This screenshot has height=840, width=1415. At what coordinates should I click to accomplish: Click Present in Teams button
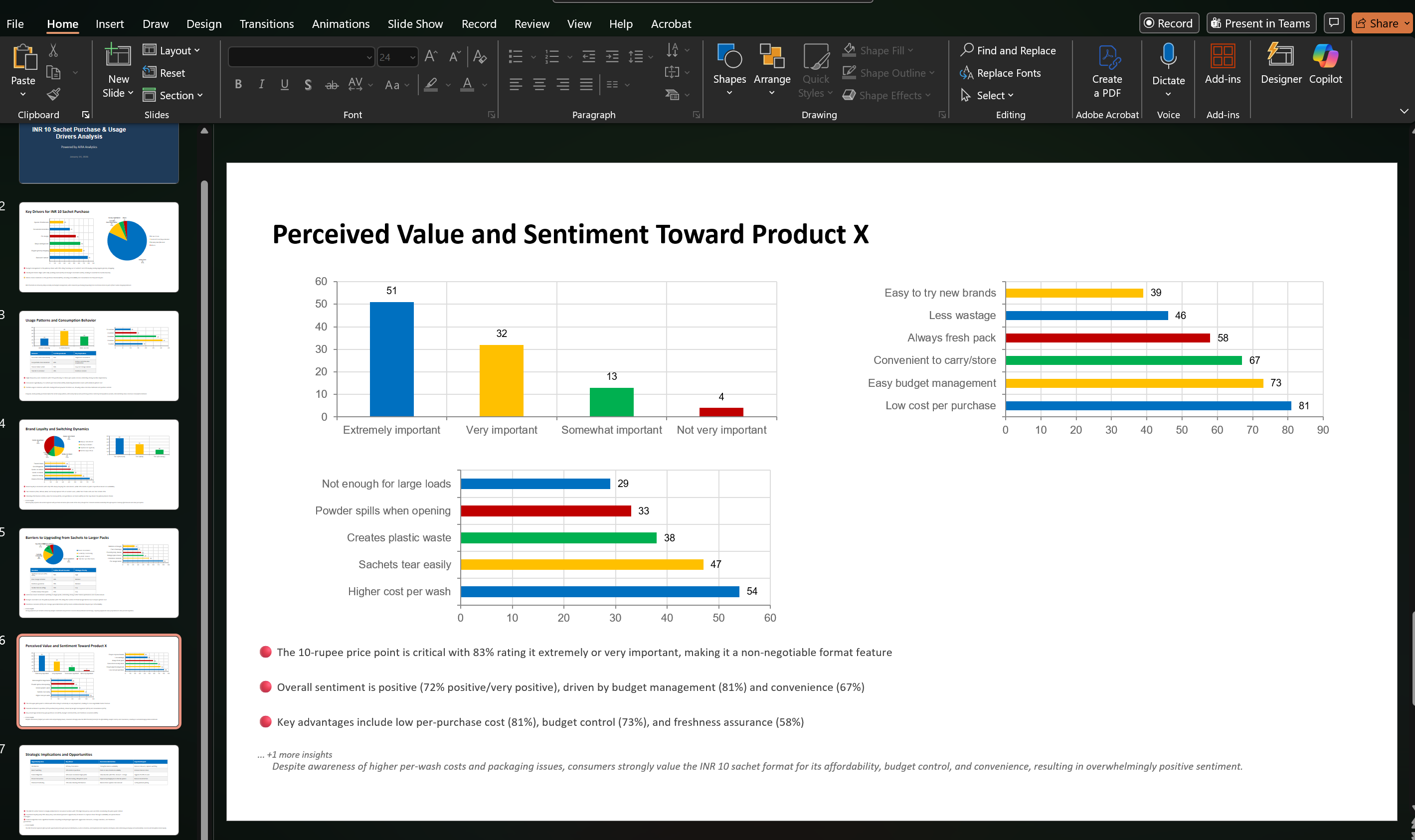click(x=1260, y=23)
